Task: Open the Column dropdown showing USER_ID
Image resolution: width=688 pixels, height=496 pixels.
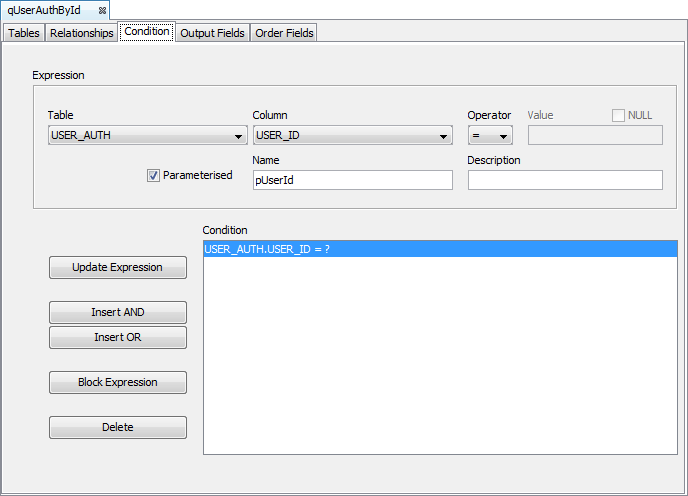Action: (x=352, y=136)
